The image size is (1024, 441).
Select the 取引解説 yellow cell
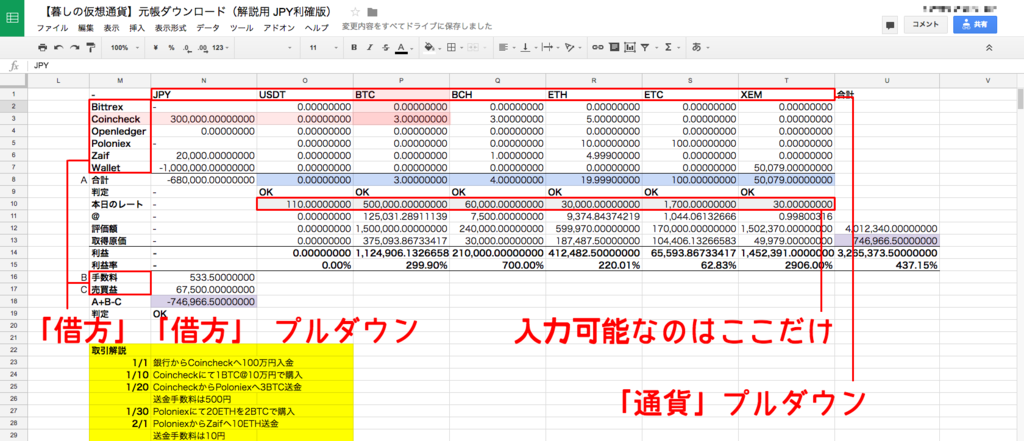click(120, 350)
